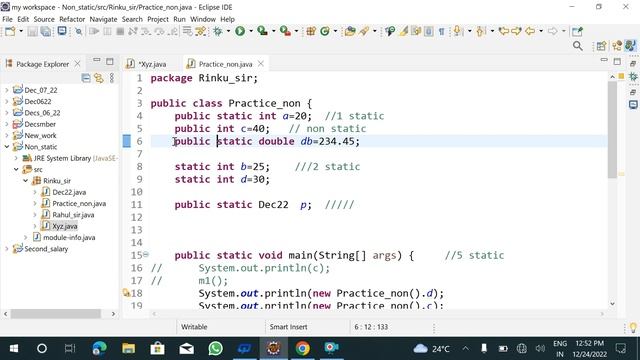The width and height of the screenshot is (640, 360).
Task: Toggle Mark Occurrences highlighter icon
Action: pos(403,31)
